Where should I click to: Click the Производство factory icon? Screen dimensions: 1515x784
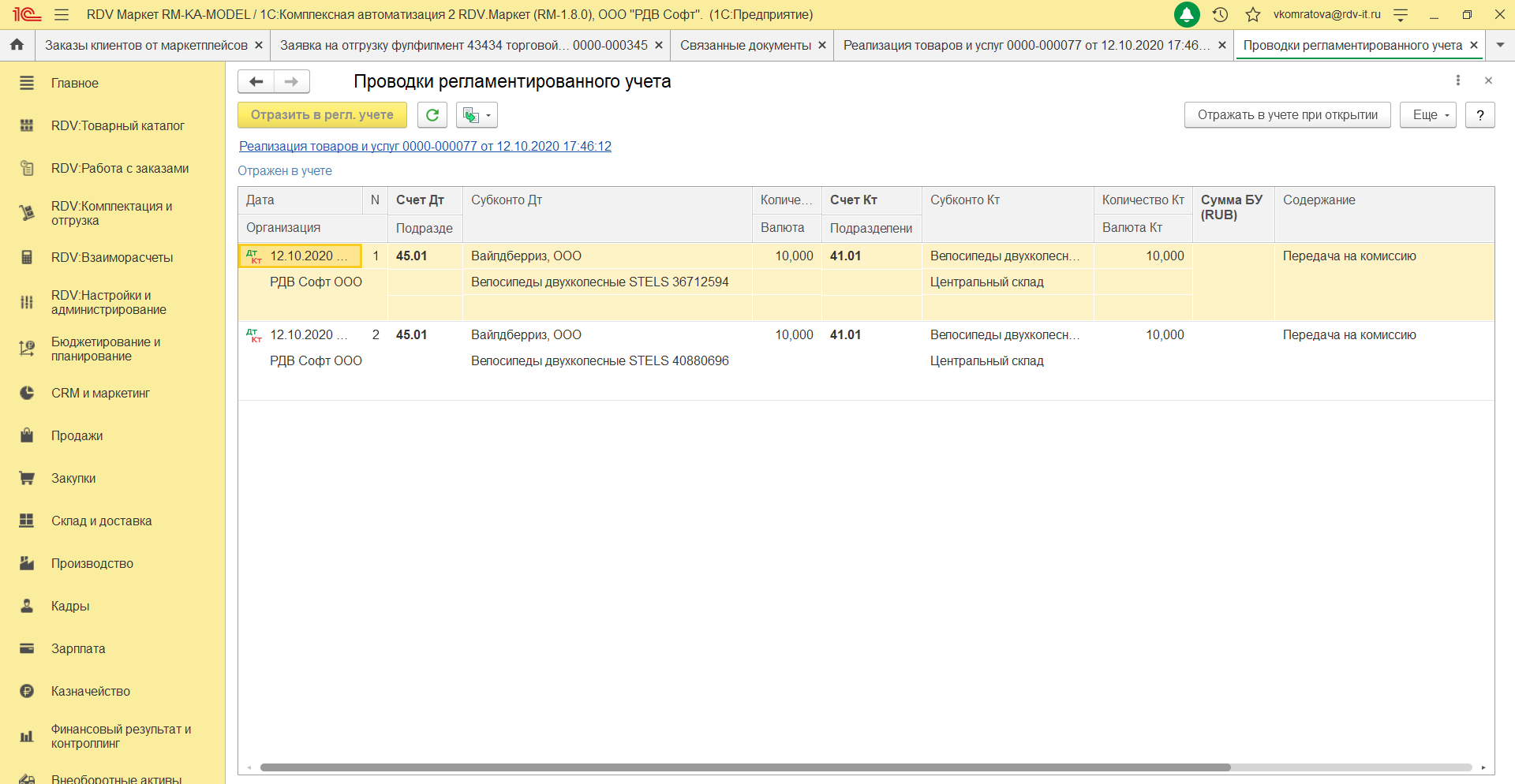pos(27,563)
